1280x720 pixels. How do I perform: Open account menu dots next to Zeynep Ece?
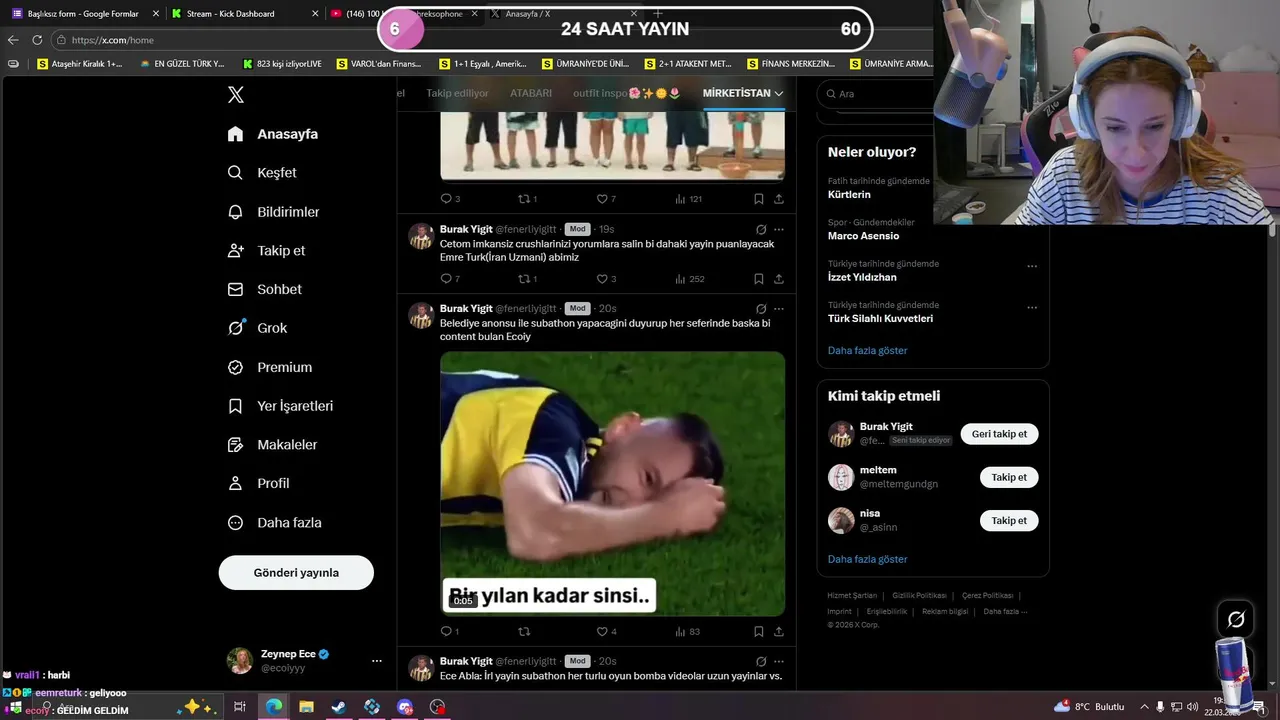(377, 661)
